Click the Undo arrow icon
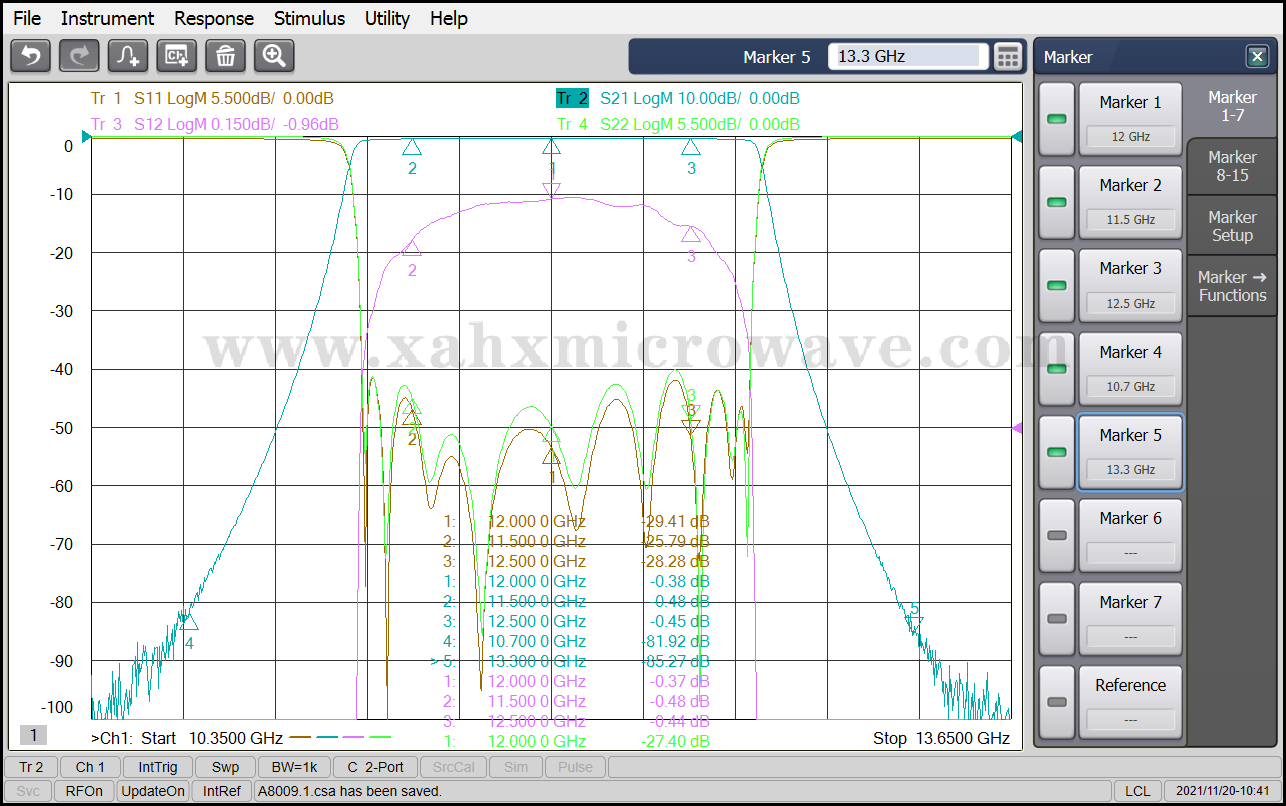Image resolution: width=1286 pixels, height=806 pixels. 30,56
